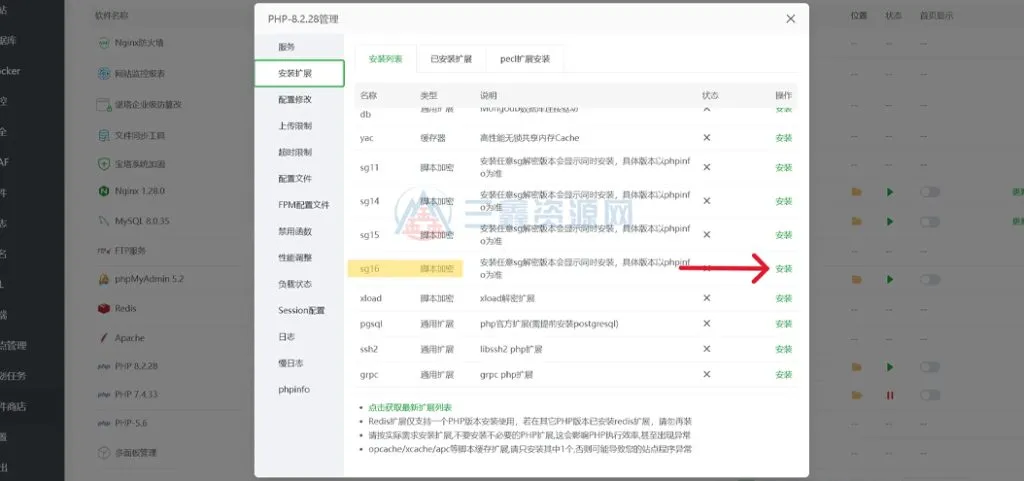Click the PHP 7.4.33 paused status icon
Screen dimensions: 1024x481
(x=889, y=395)
